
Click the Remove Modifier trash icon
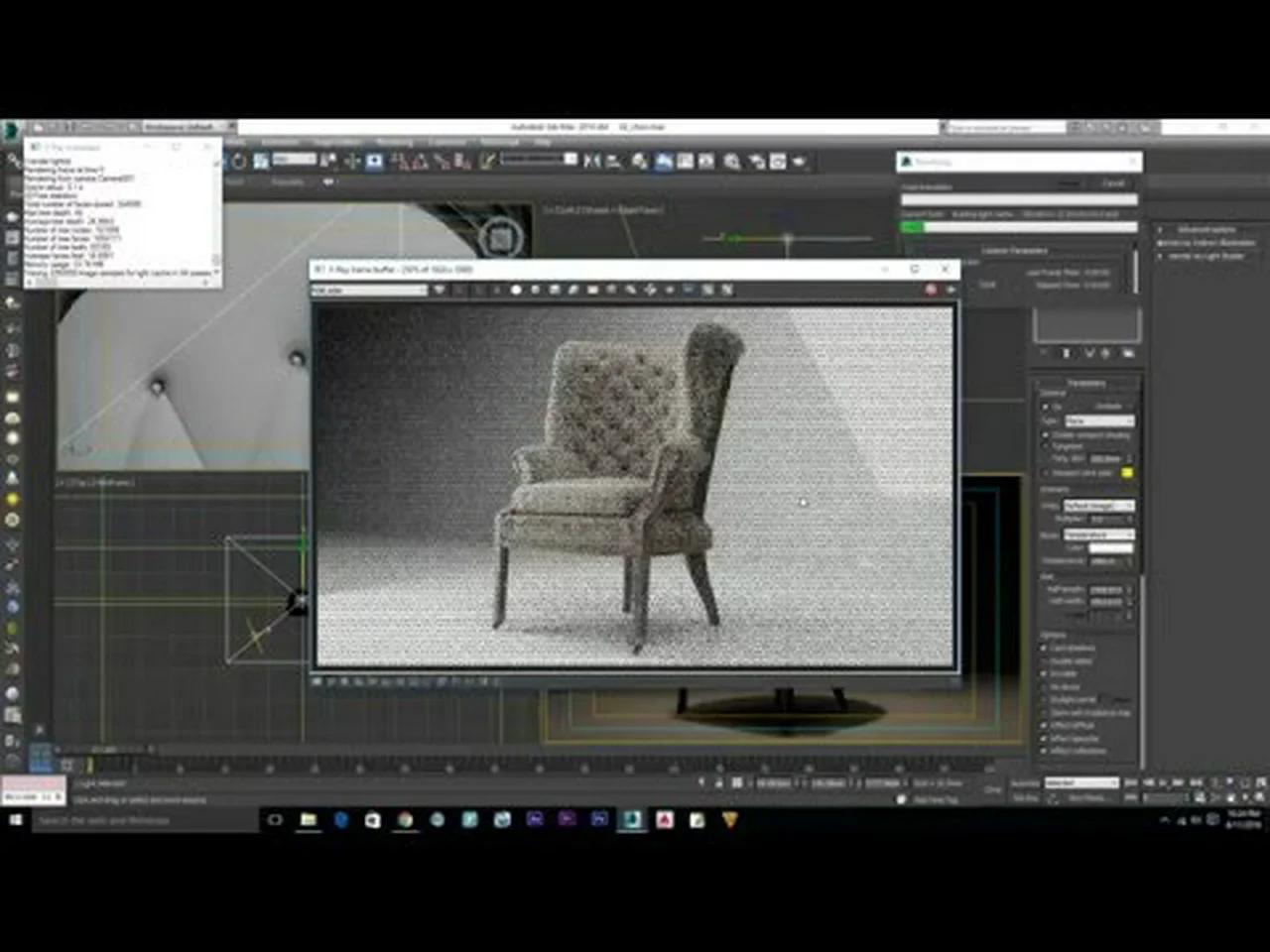pos(1105,353)
